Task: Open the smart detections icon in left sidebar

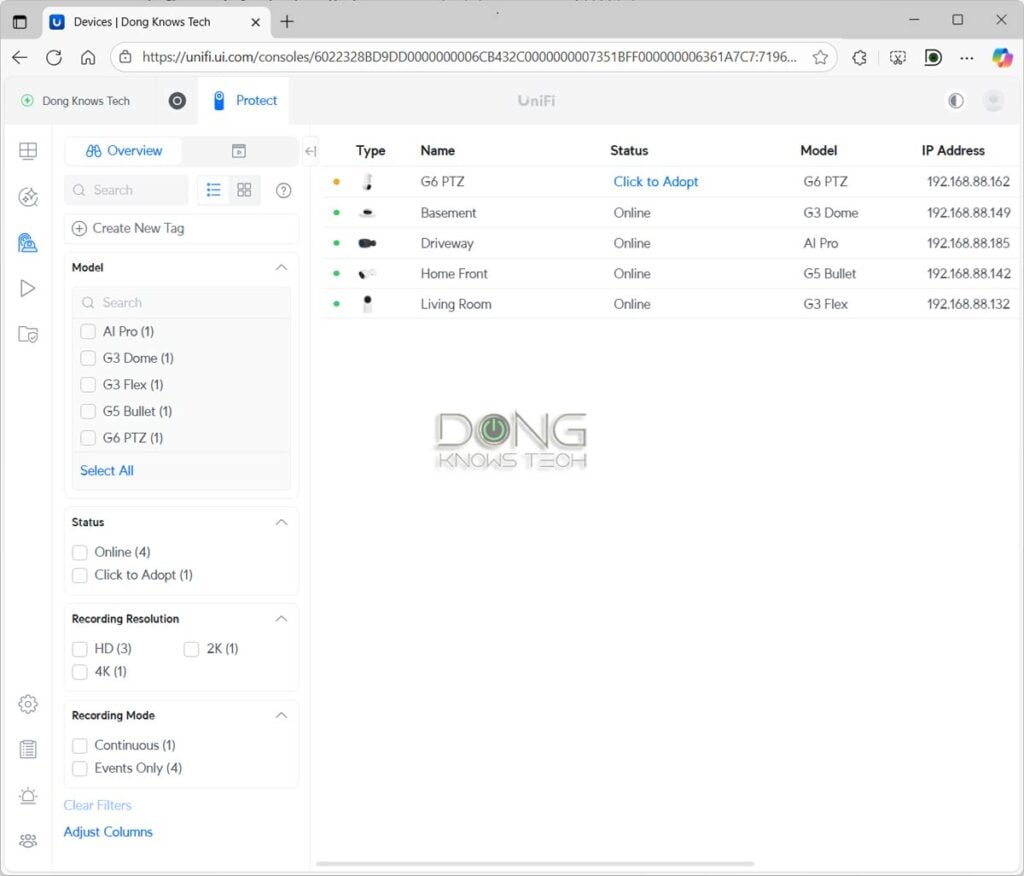Action: [x=28, y=197]
